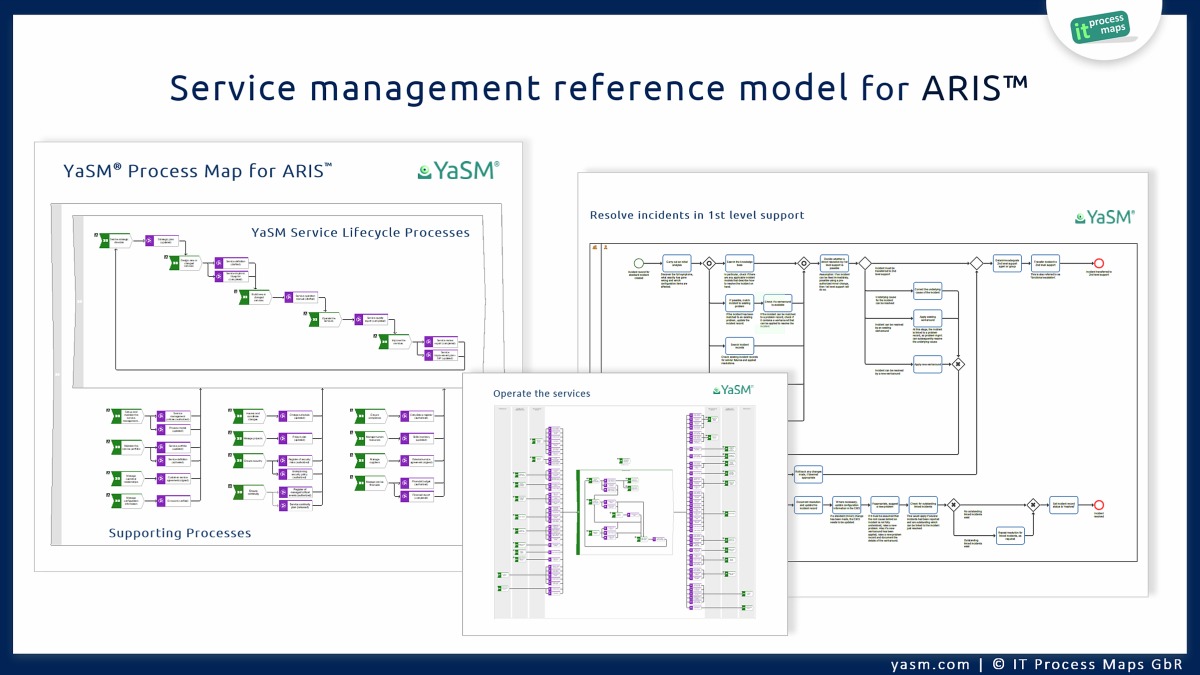1200x675 pixels.
Task: Click the 'Resolve incidents in 1st level support' heading
Action: click(697, 215)
